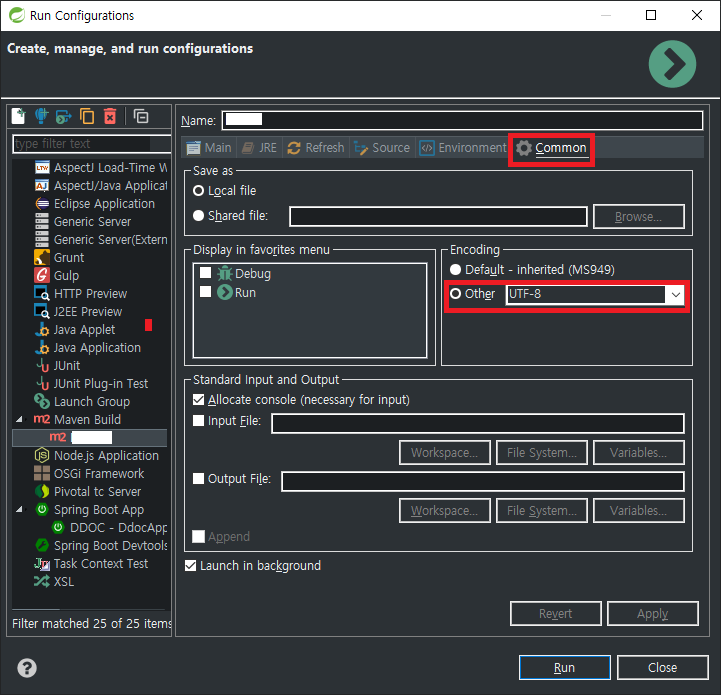721x695 pixels.
Task: Collapse the Spring Boot App node
Action: 21,510
